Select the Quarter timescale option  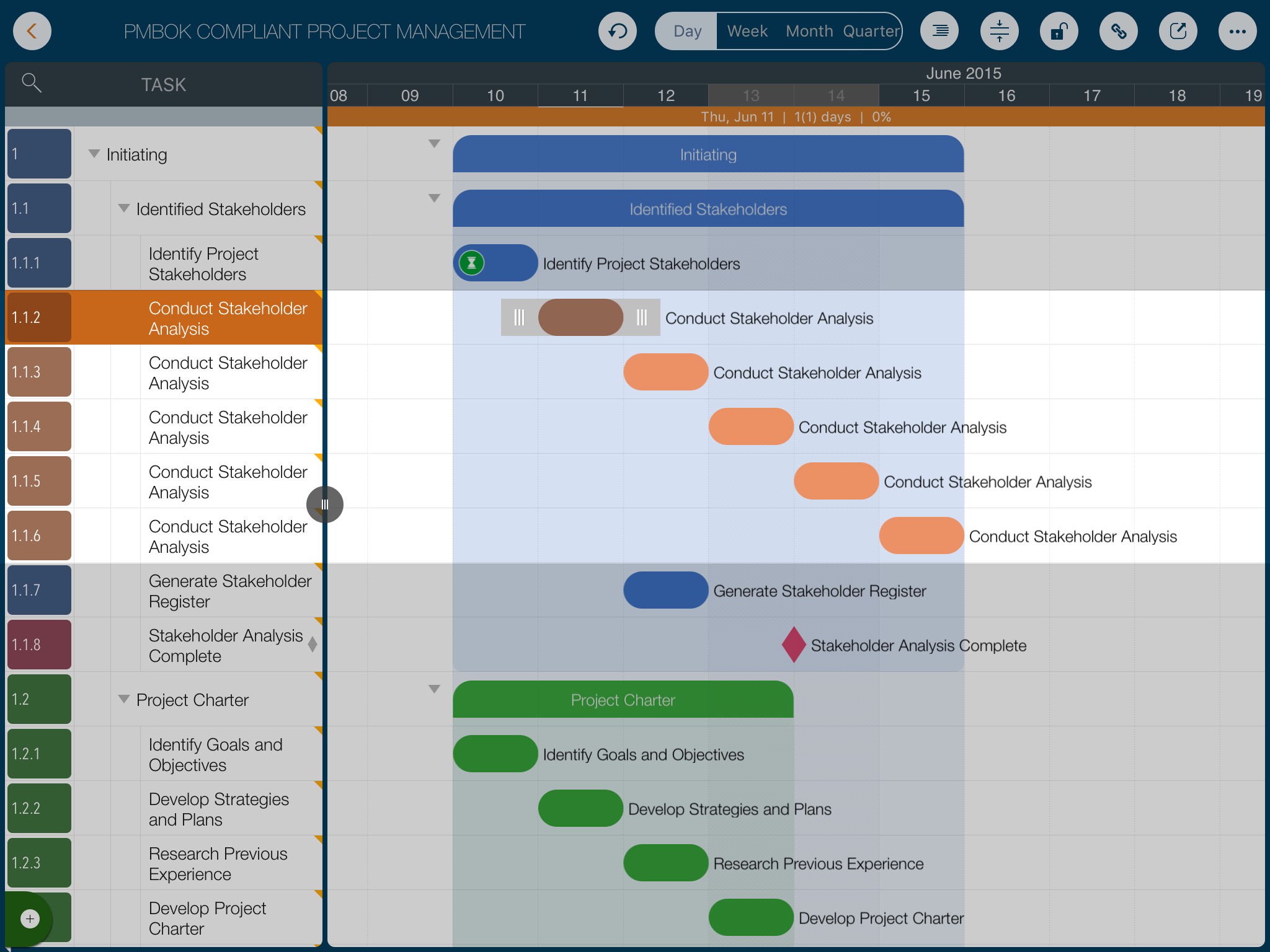871,31
